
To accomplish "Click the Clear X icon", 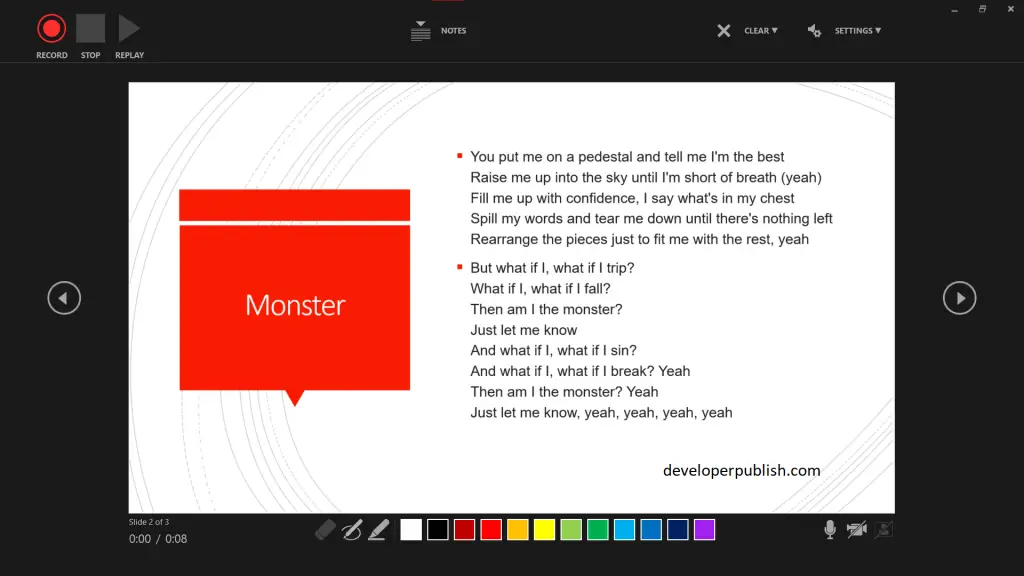I will tap(724, 31).
